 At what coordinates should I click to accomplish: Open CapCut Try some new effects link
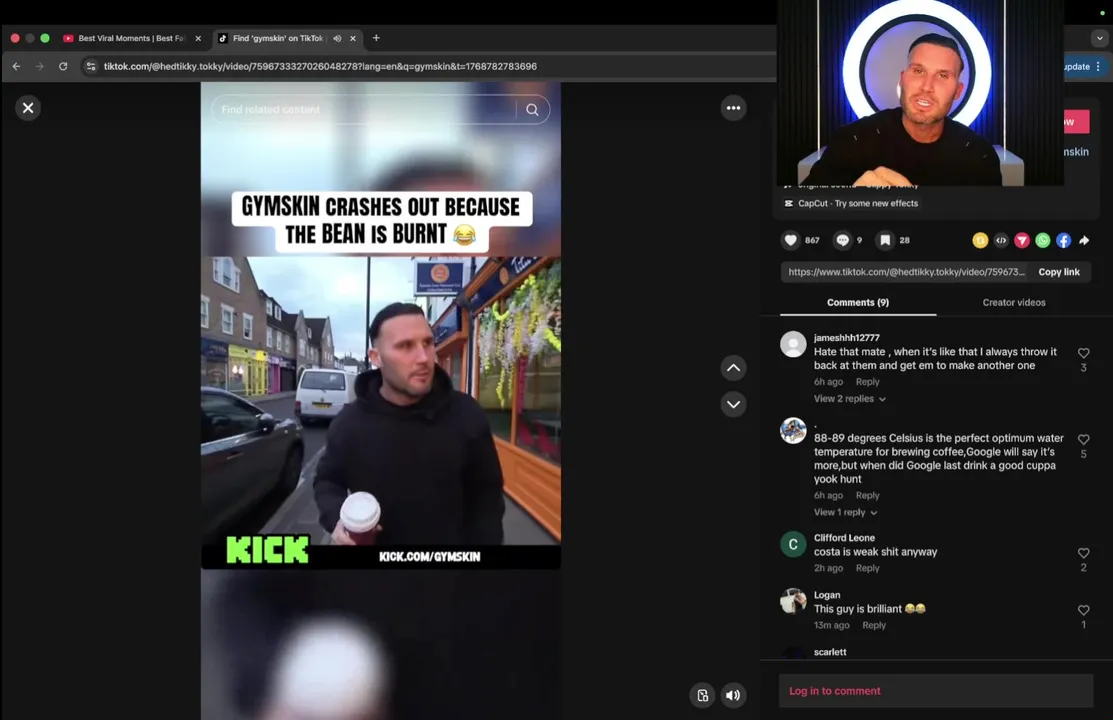pos(850,203)
